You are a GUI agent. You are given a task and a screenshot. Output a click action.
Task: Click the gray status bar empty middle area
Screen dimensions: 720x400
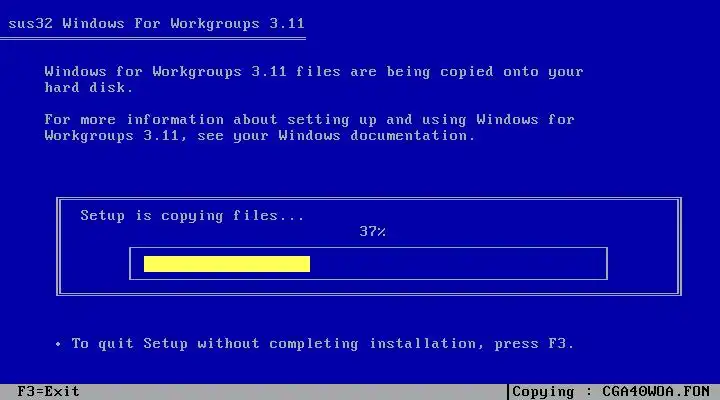294,392
